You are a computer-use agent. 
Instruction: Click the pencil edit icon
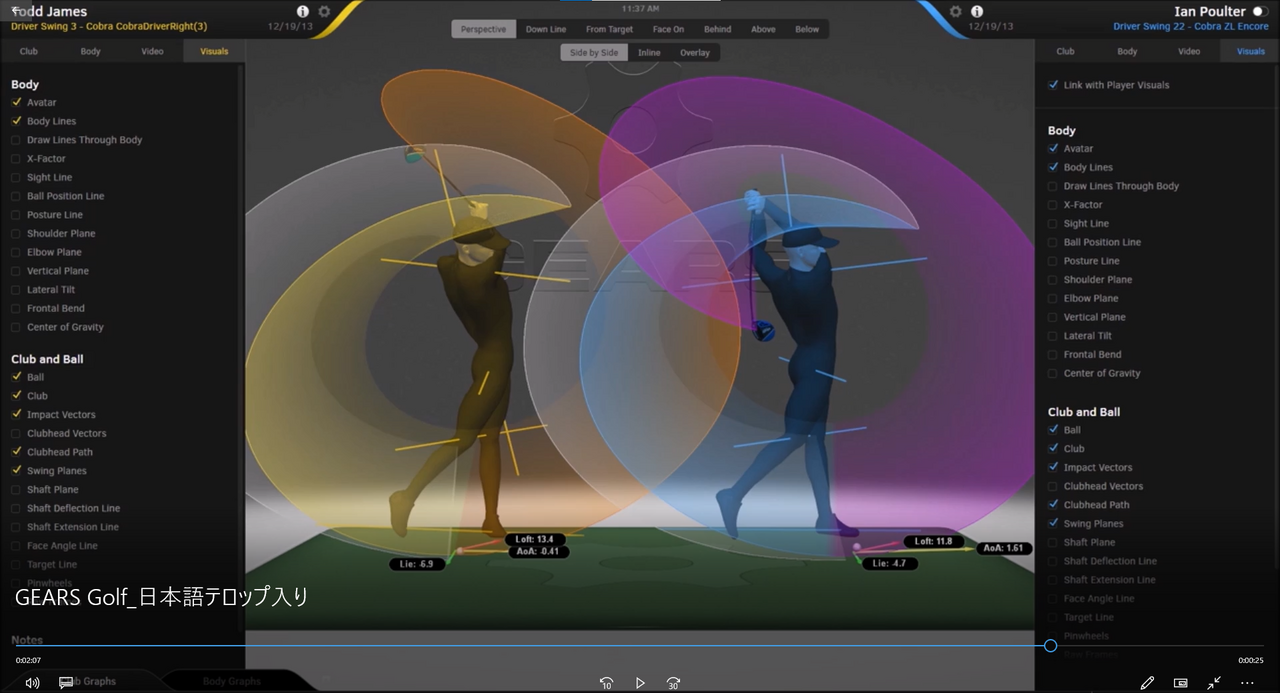click(x=1147, y=683)
